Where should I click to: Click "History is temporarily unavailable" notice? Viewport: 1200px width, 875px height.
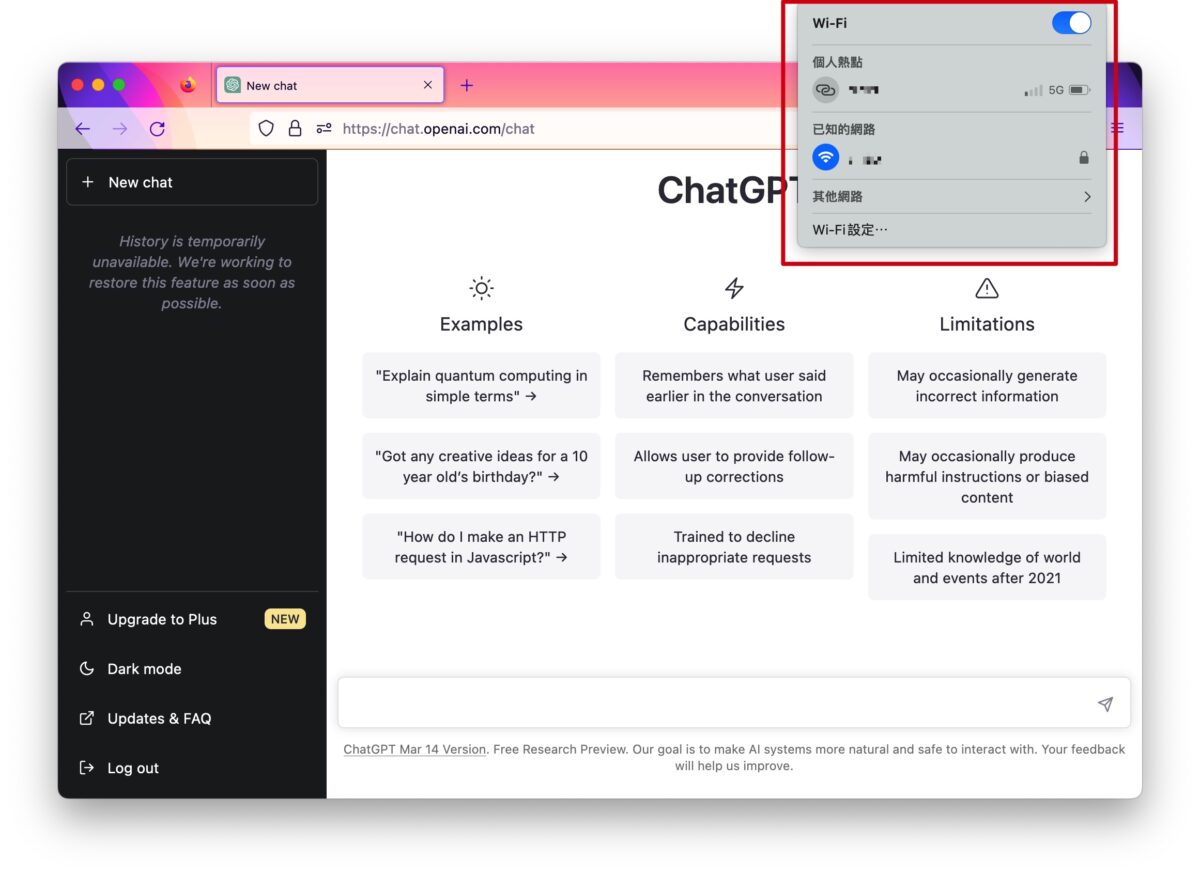[x=192, y=272]
